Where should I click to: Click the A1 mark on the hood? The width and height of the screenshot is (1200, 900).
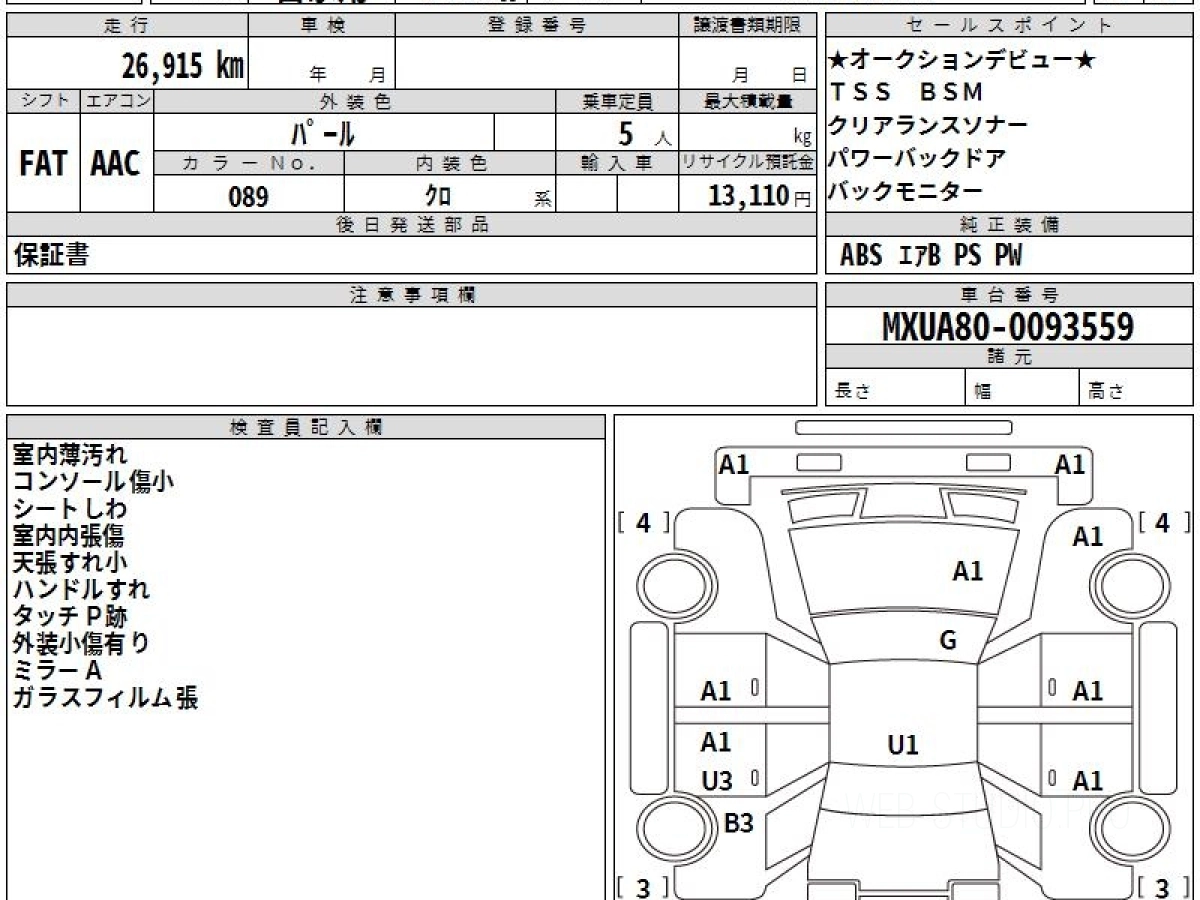(968, 572)
